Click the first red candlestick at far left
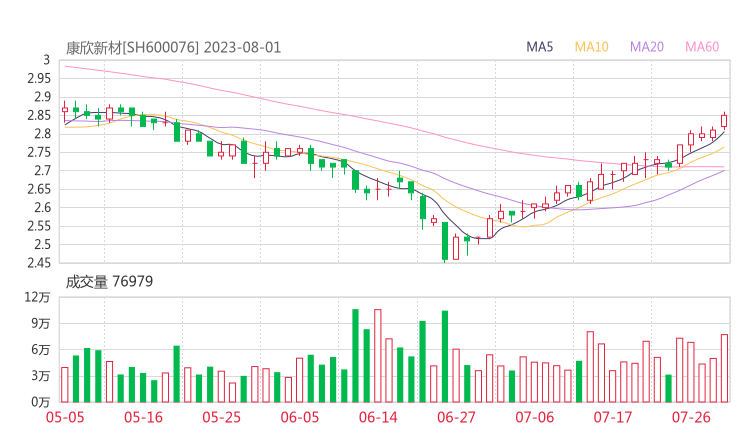This screenshot has height=440, width=740. coord(65,110)
